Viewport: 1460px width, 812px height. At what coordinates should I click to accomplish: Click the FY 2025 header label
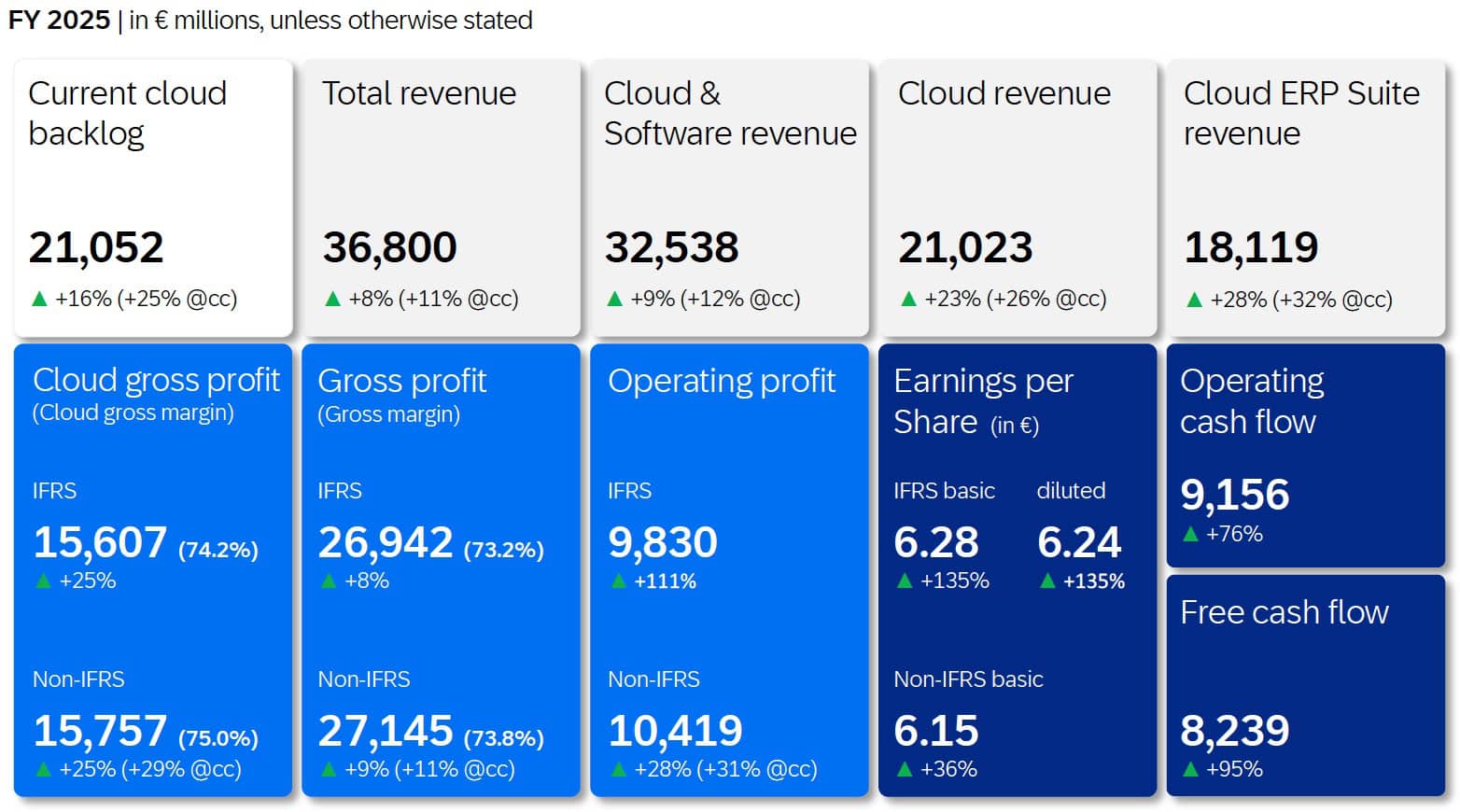click(59, 21)
